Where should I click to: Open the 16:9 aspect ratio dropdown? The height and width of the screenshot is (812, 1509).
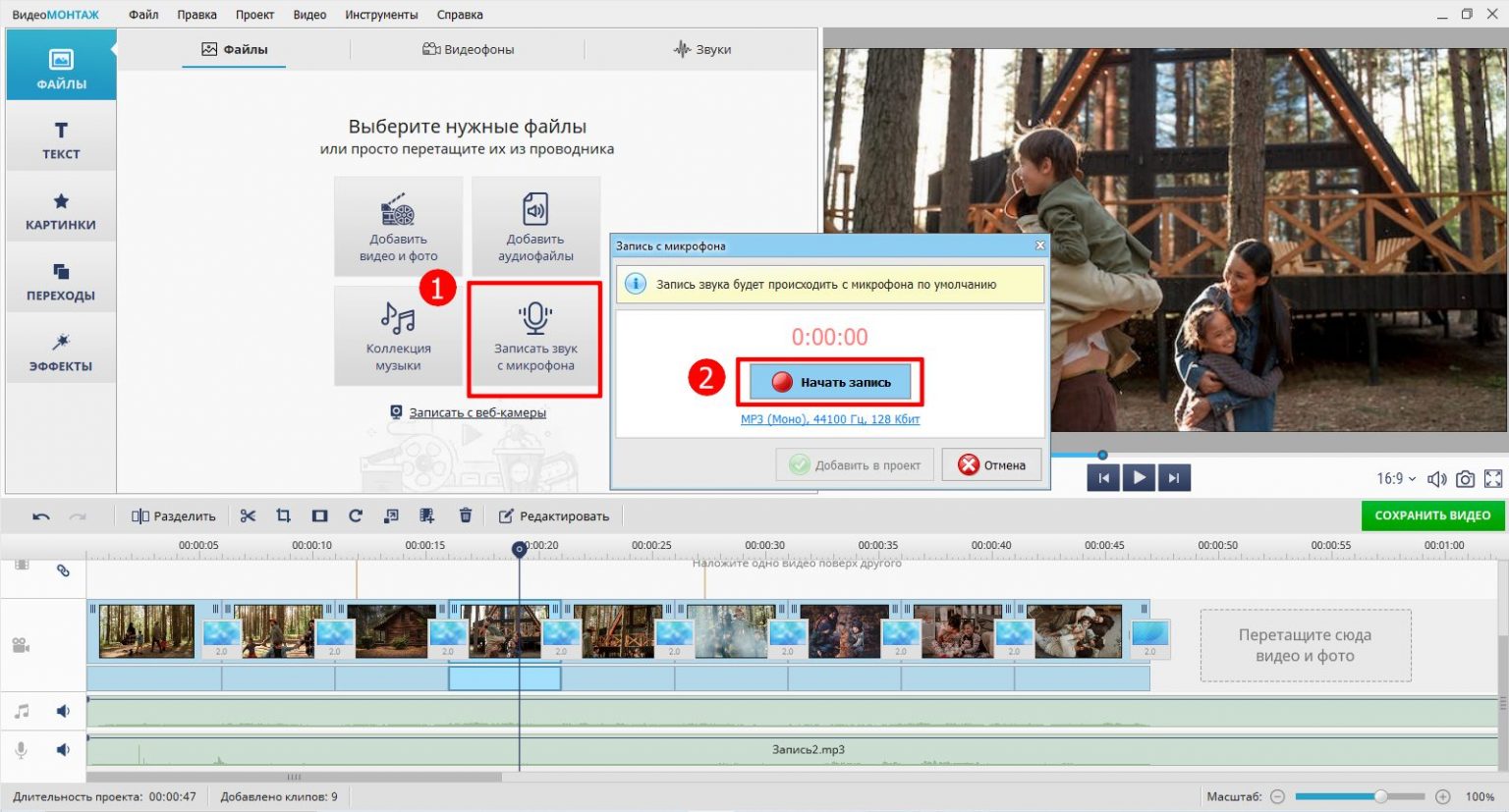(1396, 479)
